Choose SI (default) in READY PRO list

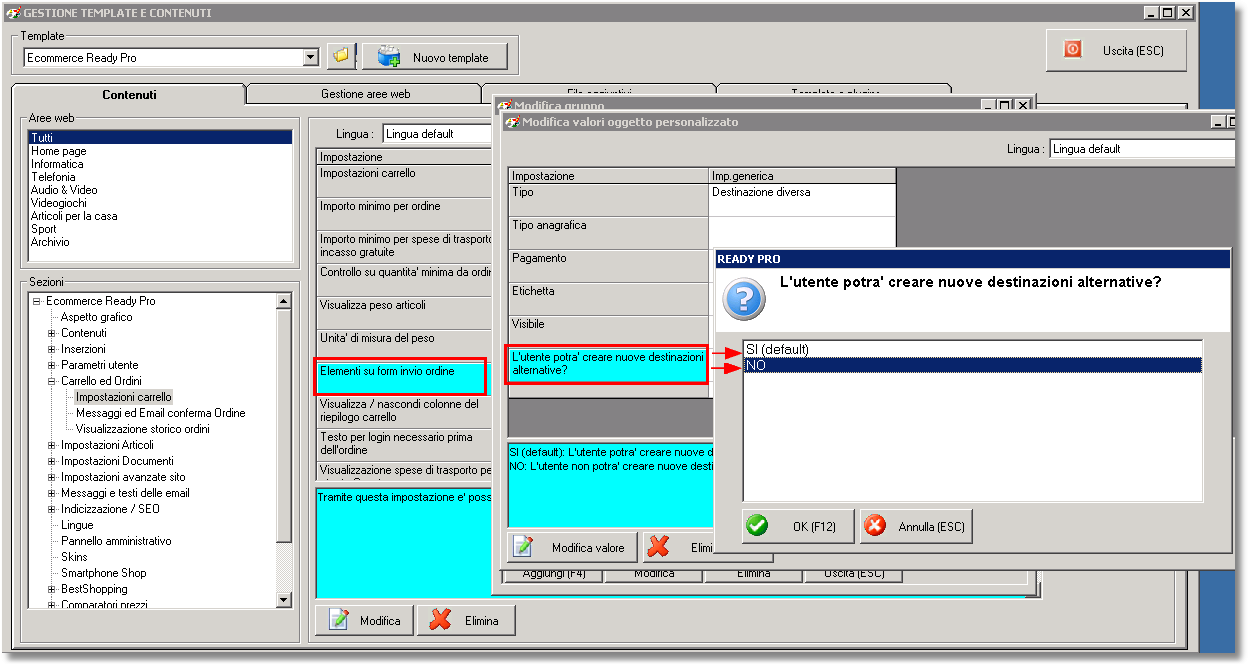tap(972, 349)
